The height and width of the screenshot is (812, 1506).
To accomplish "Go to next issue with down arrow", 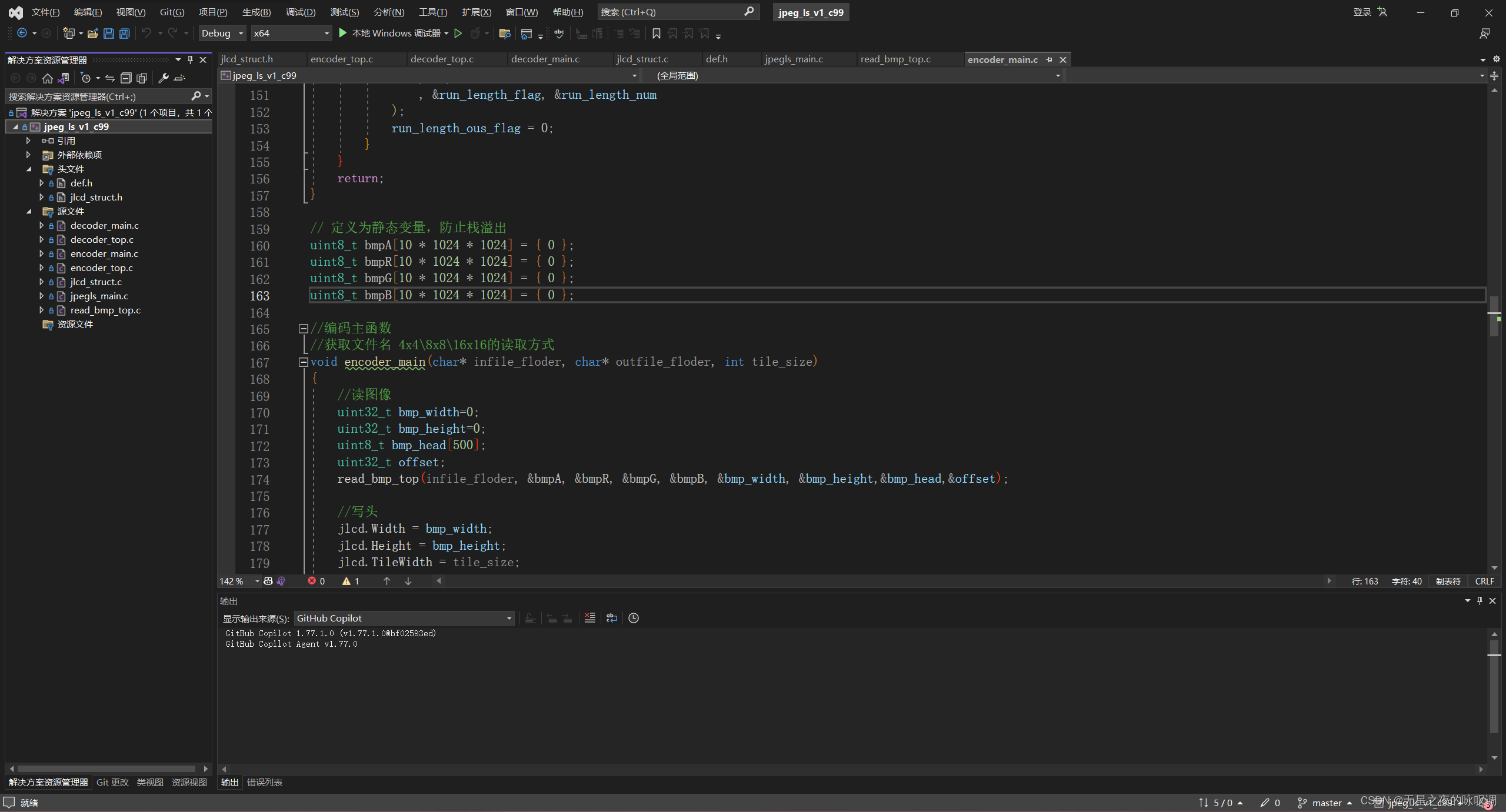I will pos(408,581).
